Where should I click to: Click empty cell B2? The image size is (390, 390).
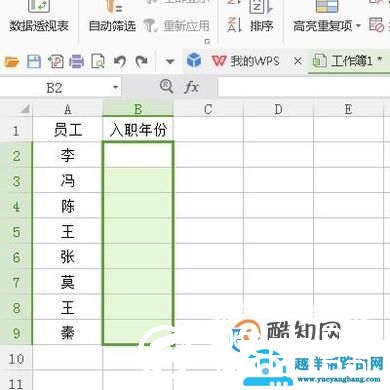coord(138,155)
